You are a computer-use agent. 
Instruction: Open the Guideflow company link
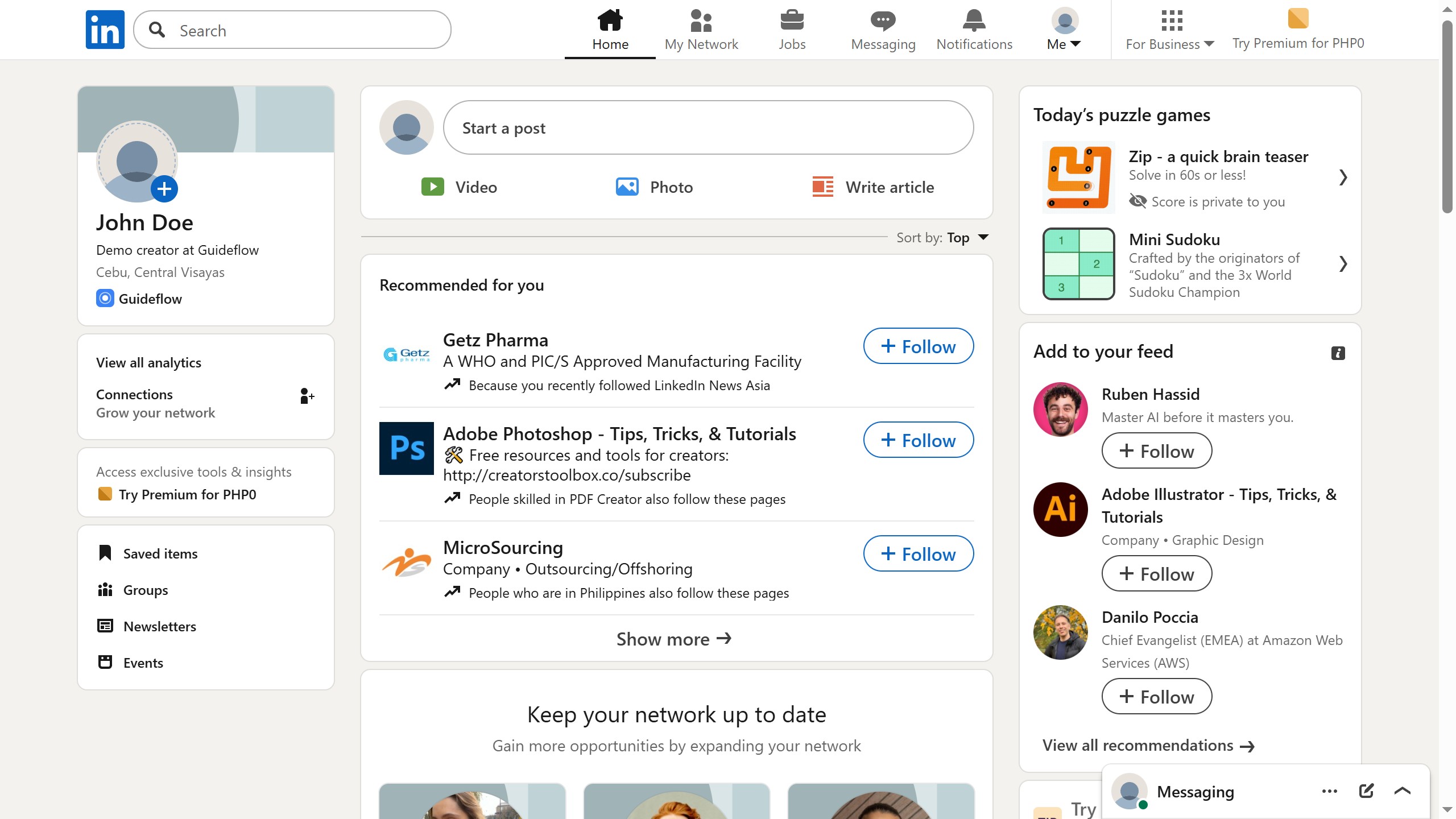click(139, 299)
